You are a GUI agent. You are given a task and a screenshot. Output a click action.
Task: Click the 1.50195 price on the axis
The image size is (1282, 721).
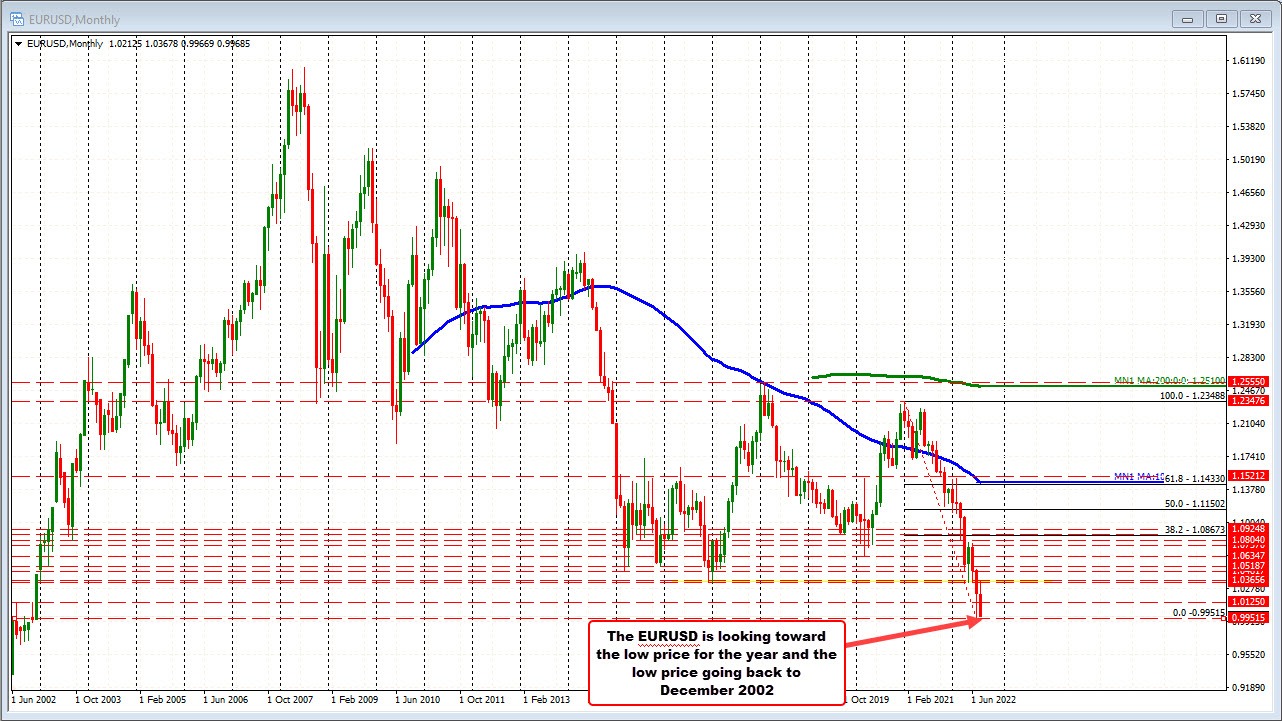coord(1249,160)
